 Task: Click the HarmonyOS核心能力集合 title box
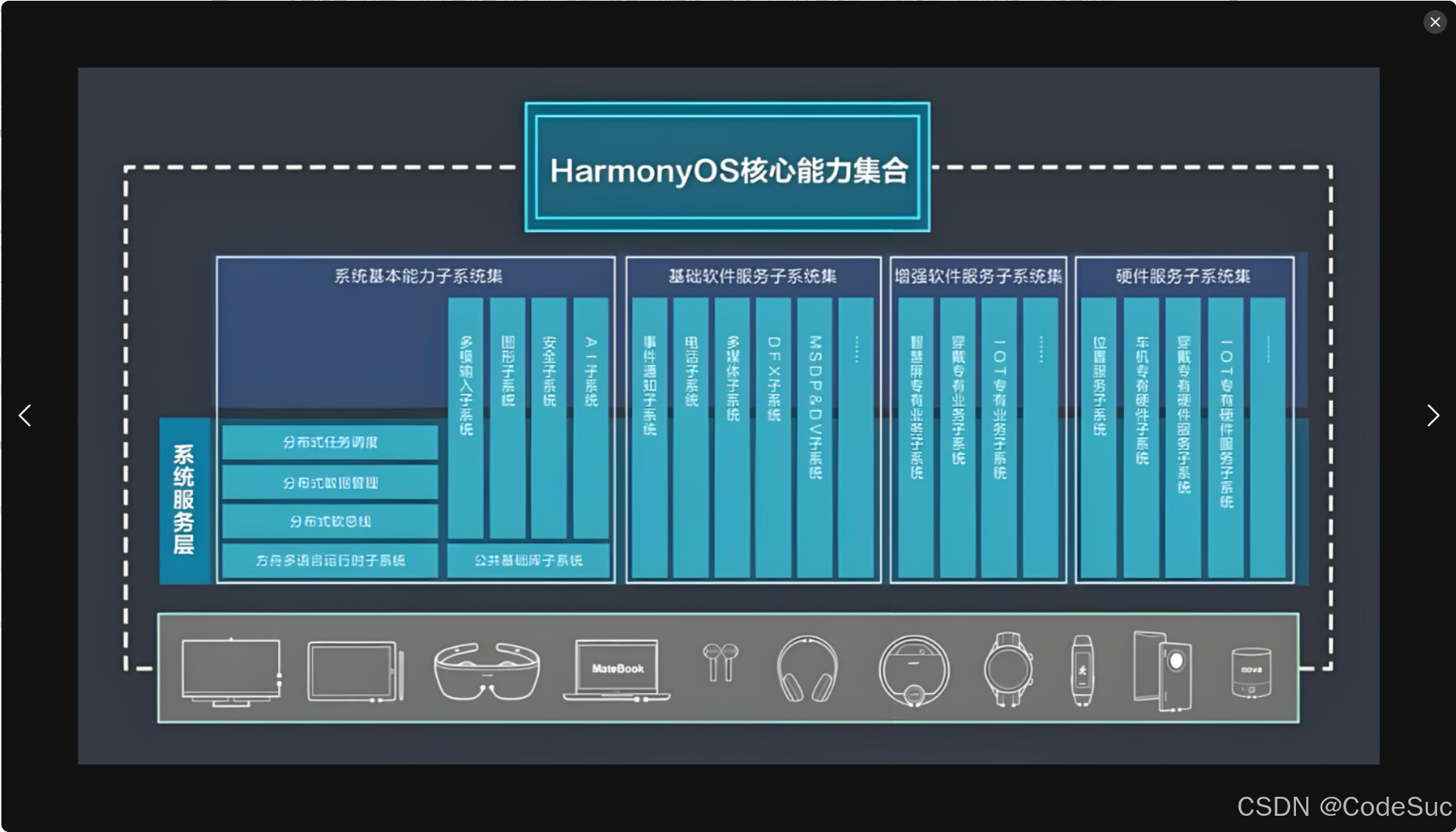[x=727, y=170]
